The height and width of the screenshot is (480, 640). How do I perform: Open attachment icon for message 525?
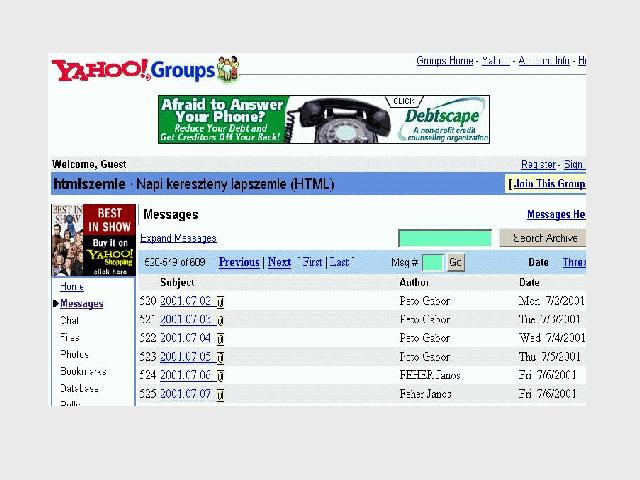220,394
